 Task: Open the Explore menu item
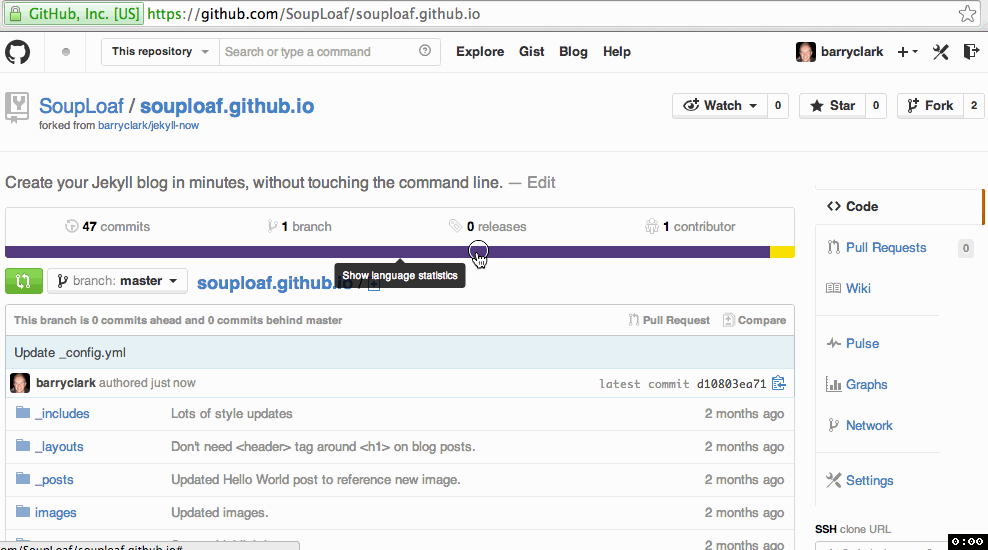coord(480,52)
